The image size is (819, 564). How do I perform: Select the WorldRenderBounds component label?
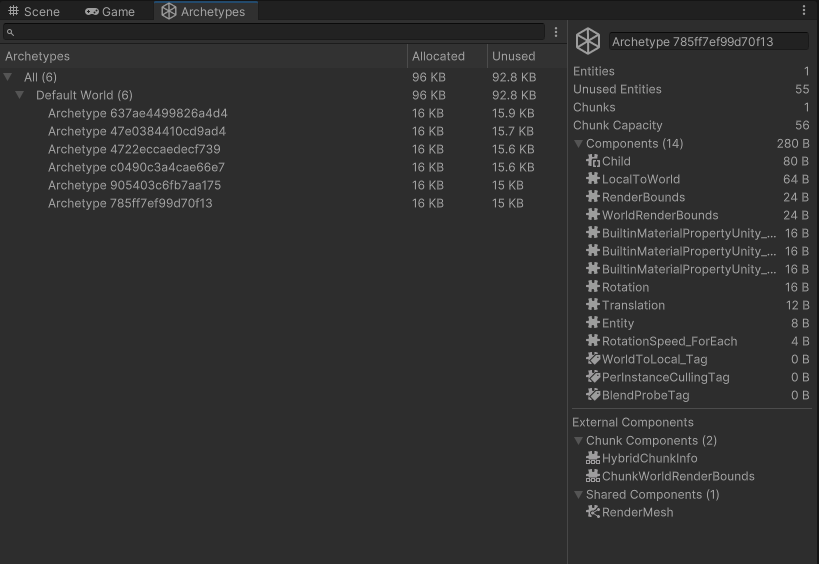(660, 215)
